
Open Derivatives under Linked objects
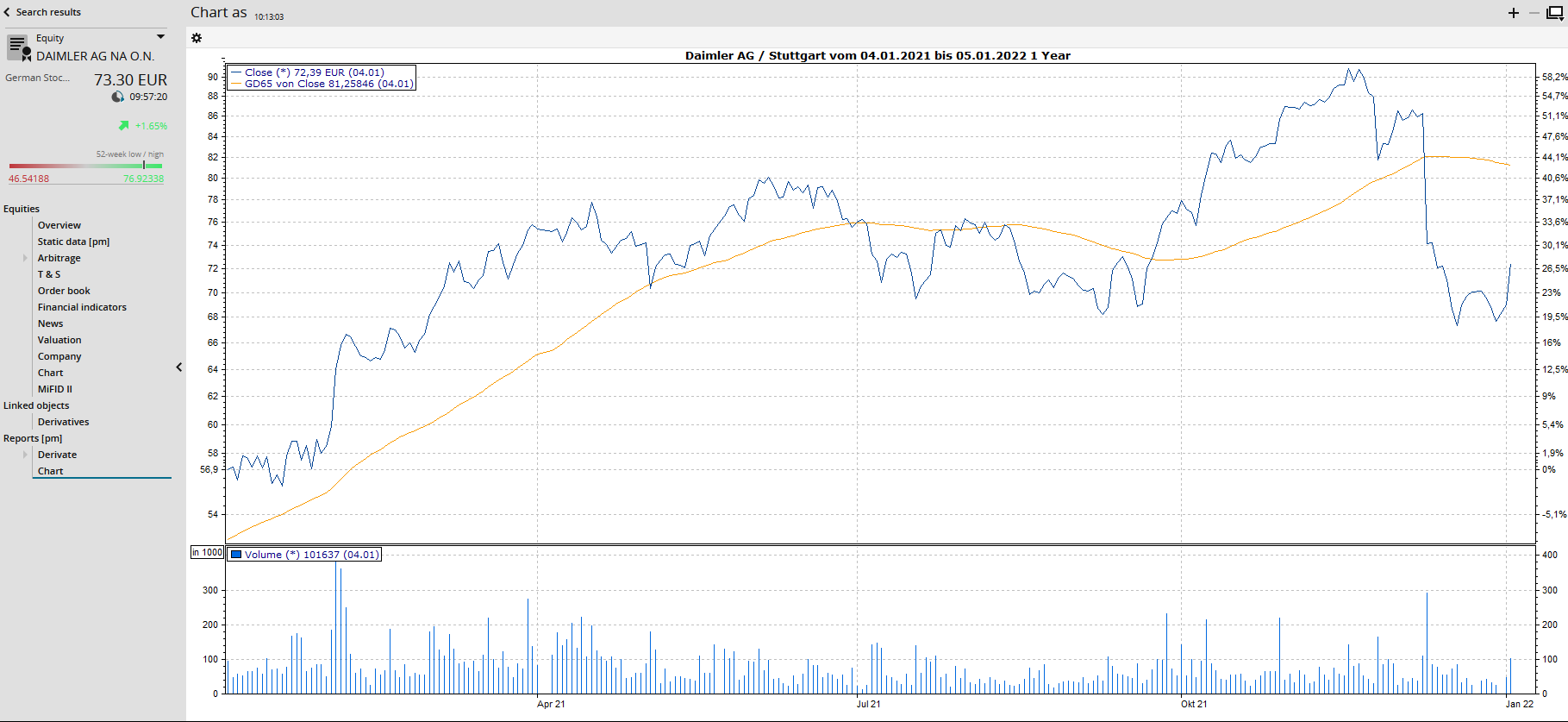[63, 422]
